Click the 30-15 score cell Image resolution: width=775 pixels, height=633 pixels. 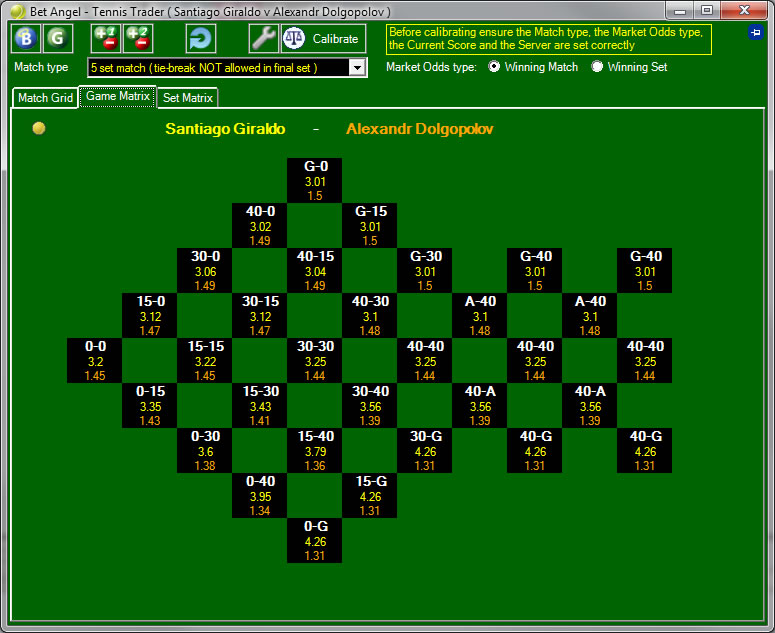click(259, 315)
